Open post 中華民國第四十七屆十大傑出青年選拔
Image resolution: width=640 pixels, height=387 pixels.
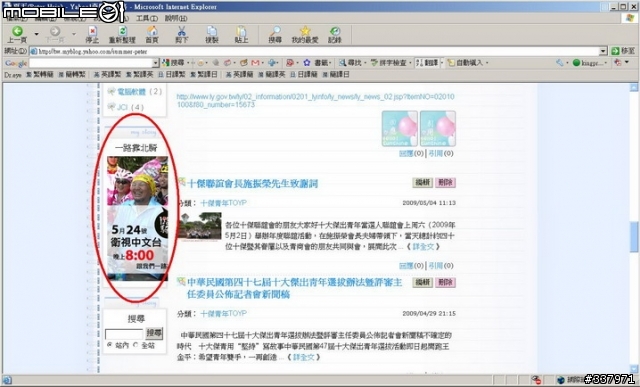pos(294,288)
